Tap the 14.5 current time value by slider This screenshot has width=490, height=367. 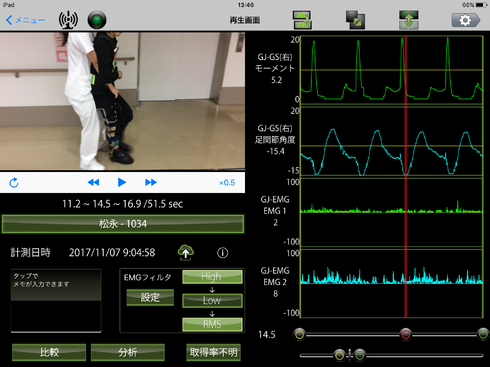pyautogui.click(x=267, y=335)
